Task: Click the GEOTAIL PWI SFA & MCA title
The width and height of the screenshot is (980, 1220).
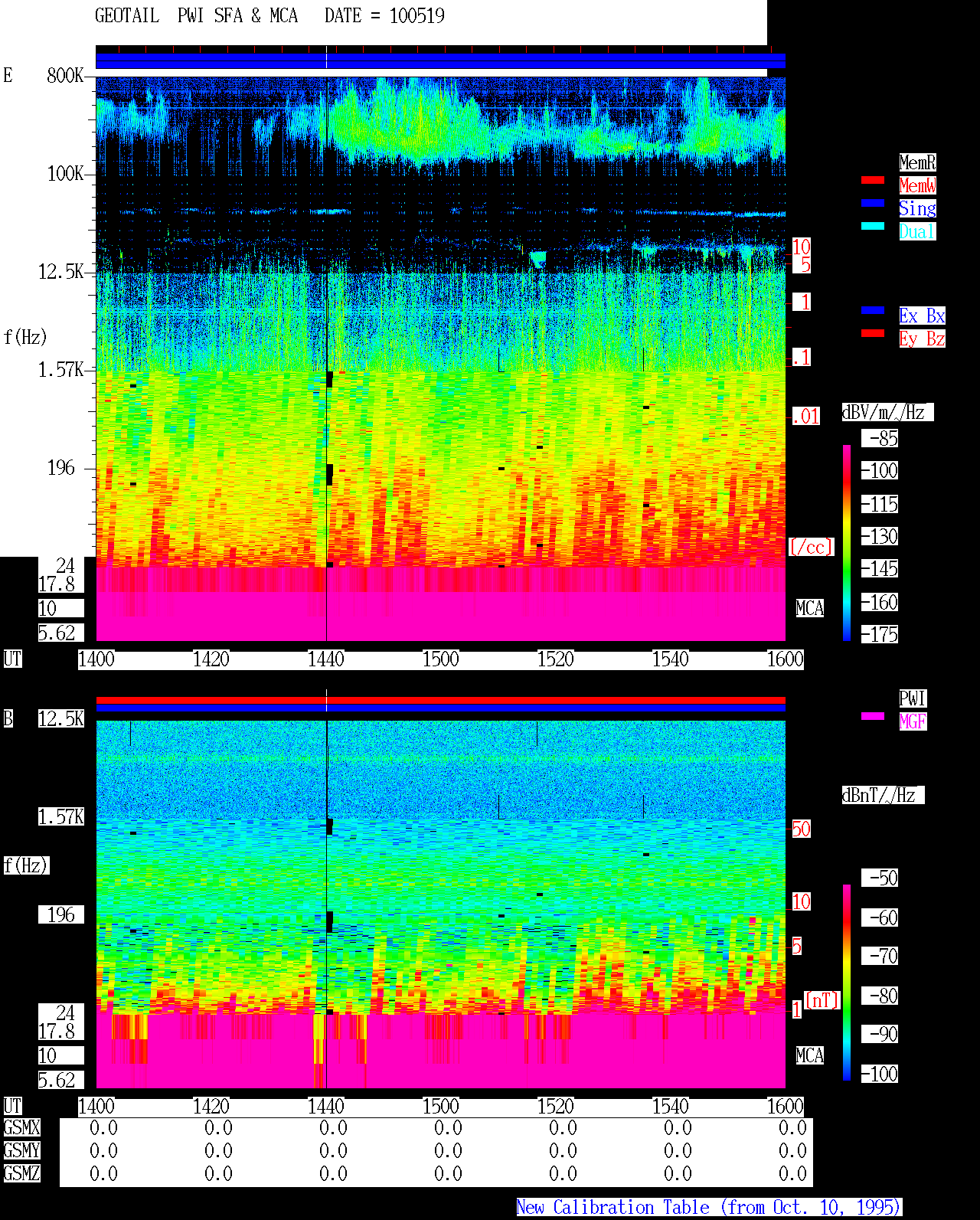Action: tap(196, 16)
